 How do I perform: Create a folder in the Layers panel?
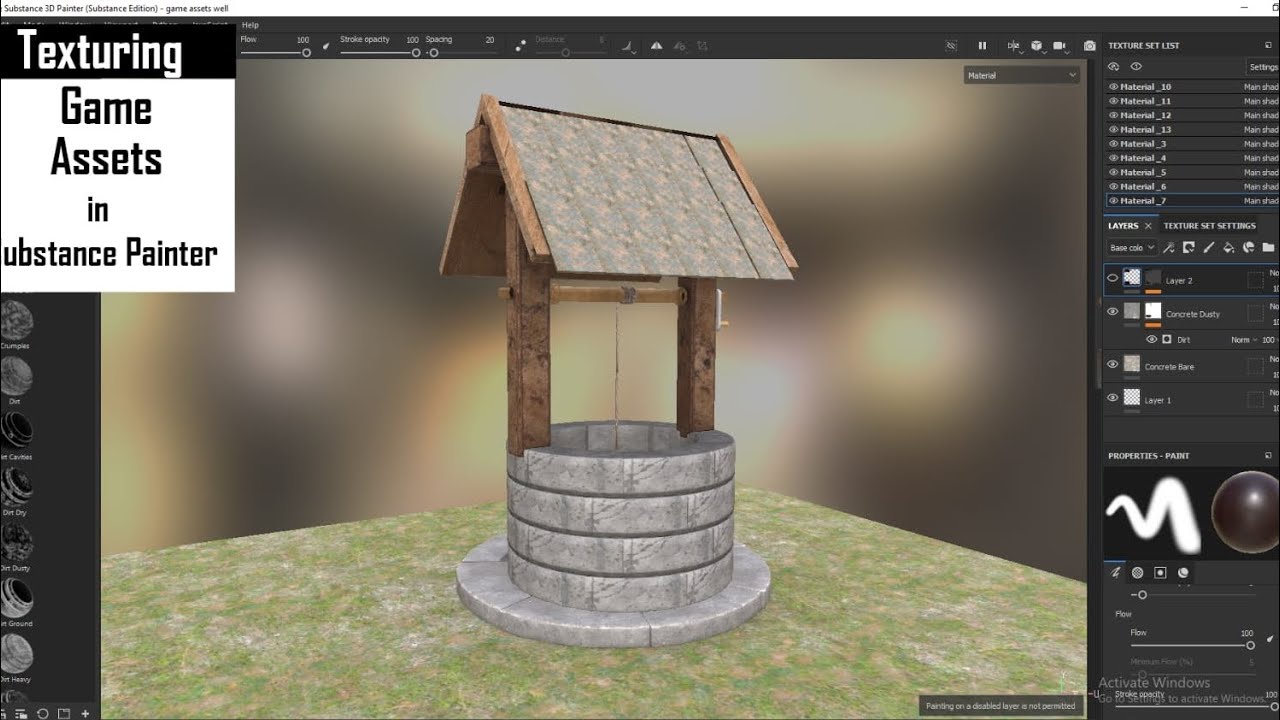[x=1268, y=247]
